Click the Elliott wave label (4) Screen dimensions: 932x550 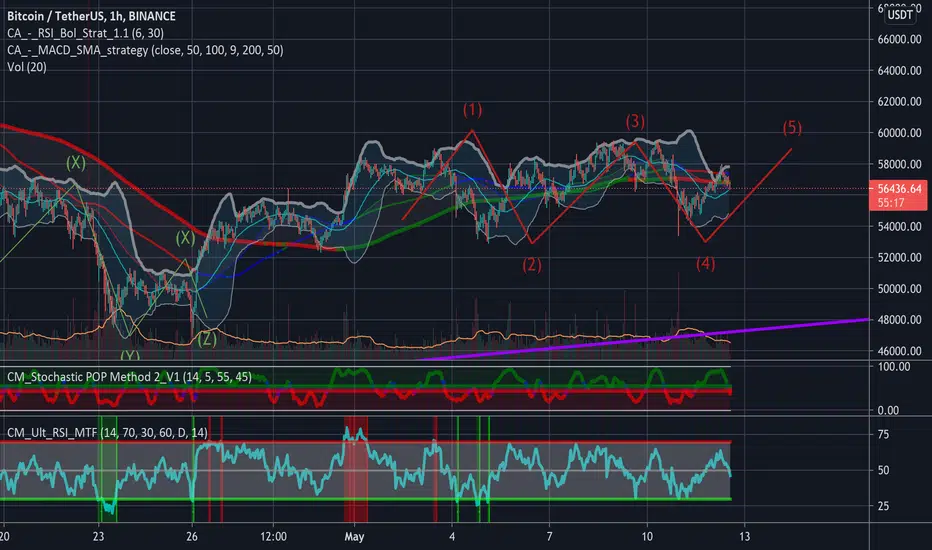point(706,263)
